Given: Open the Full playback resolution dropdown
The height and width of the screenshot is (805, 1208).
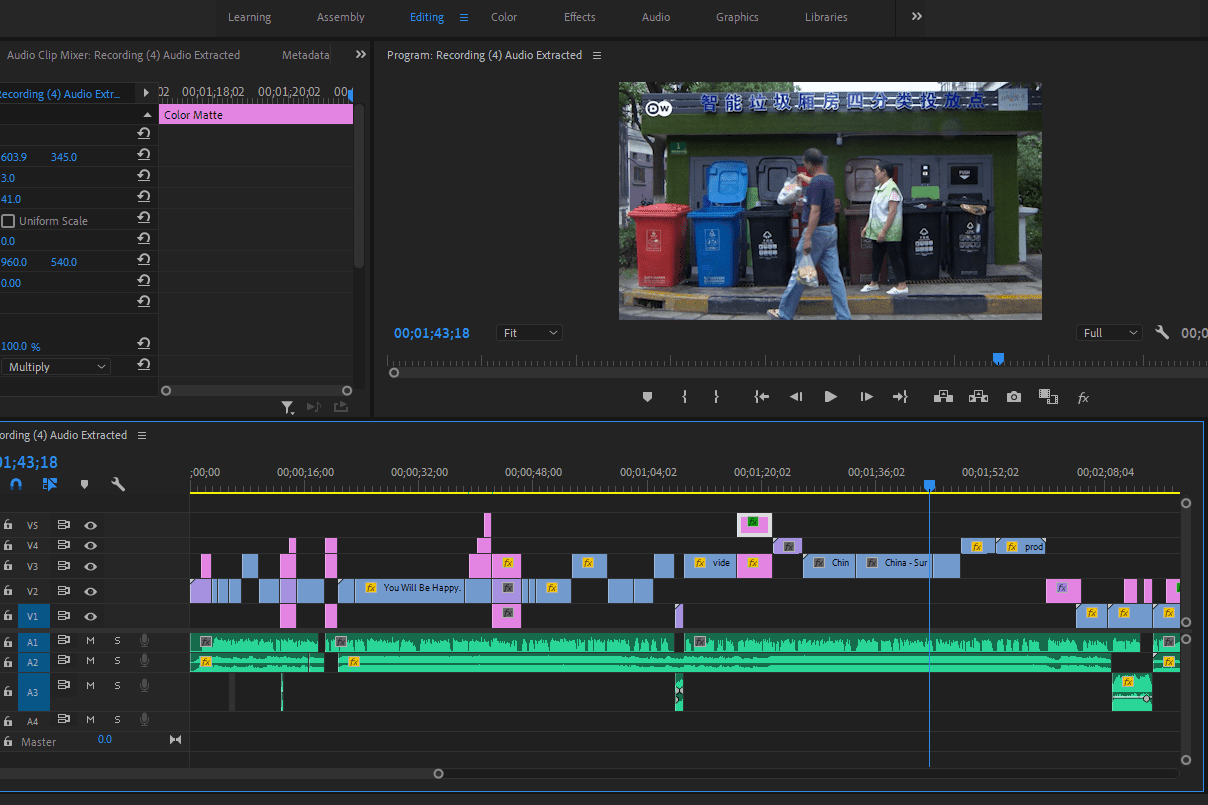Looking at the screenshot, I should pyautogui.click(x=1110, y=333).
